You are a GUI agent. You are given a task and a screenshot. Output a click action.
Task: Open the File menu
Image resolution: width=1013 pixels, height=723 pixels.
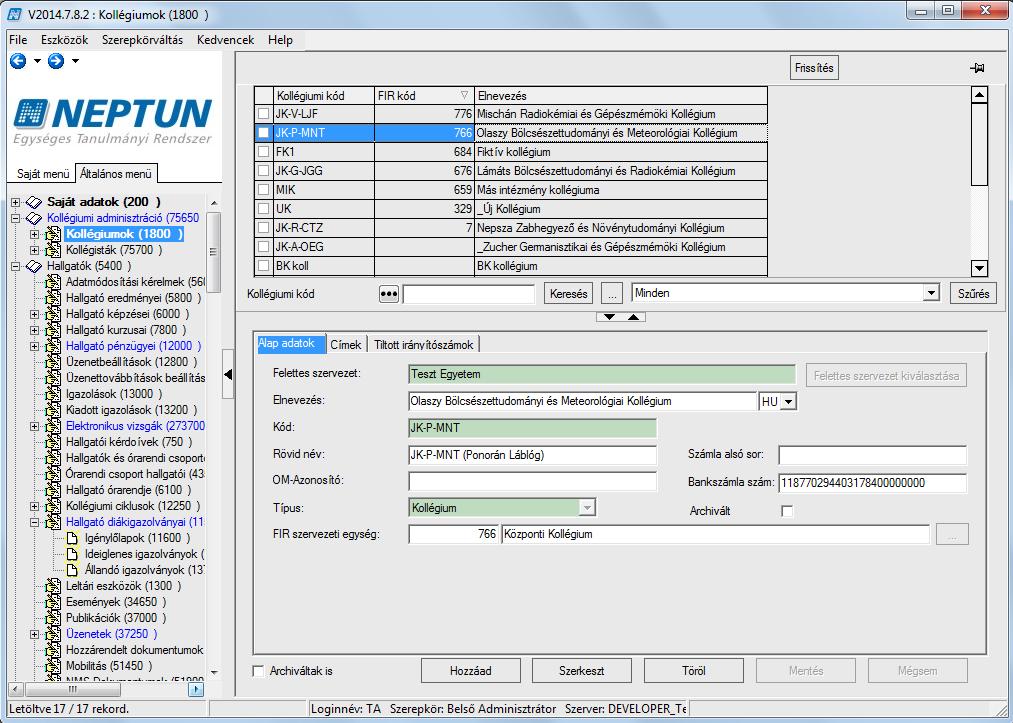click(18, 40)
